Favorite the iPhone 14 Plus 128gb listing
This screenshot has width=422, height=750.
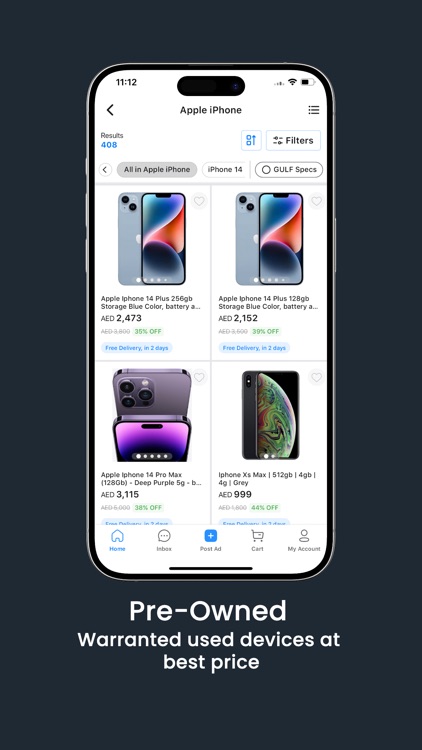(x=316, y=201)
